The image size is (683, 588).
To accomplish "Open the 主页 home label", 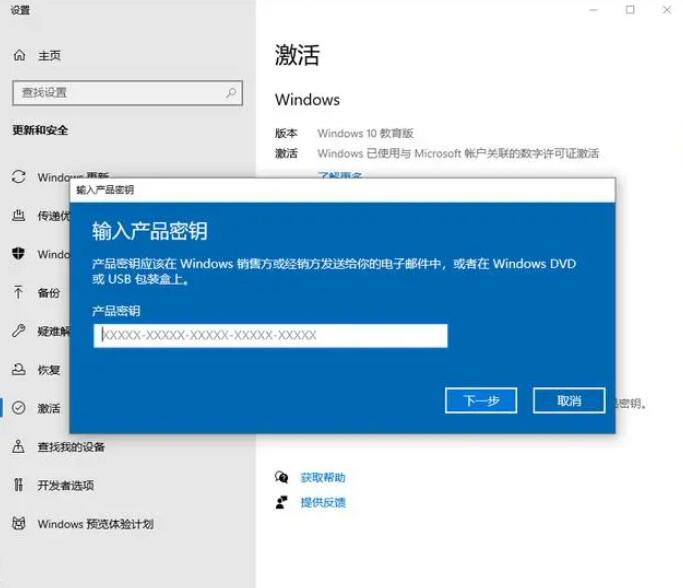I will (49, 56).
